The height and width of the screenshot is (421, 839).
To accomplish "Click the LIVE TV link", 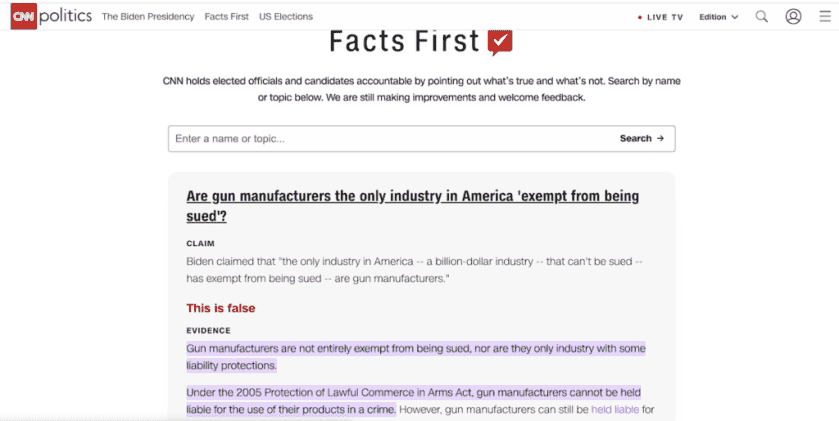I will pyautogui.click(x=665, y=17).
